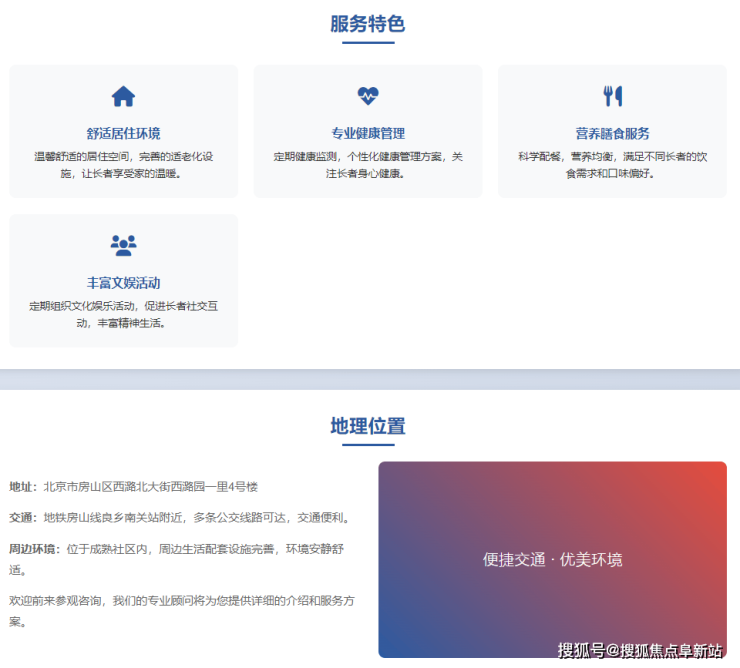Screen dimensions: 740x668
Task: Click the heartbeat health management icon
Action: [x=368, y=97]
